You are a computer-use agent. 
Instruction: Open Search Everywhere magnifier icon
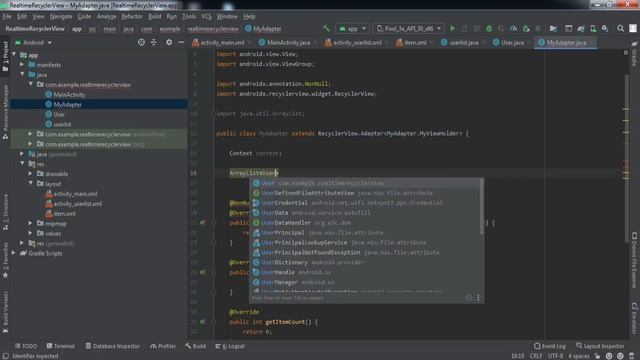[x=620, y=29]
